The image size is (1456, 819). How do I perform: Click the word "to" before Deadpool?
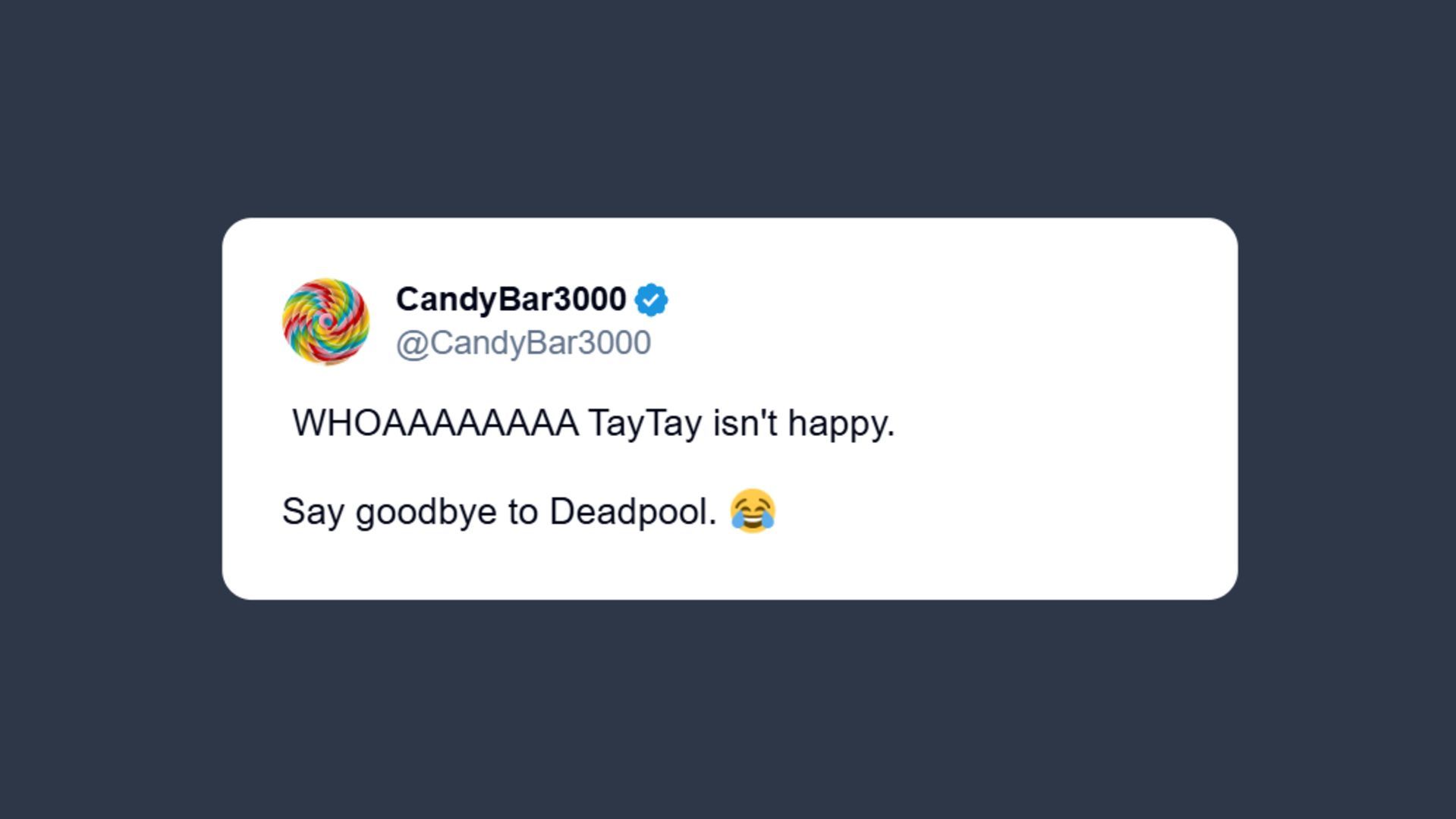tap(523, 512)
